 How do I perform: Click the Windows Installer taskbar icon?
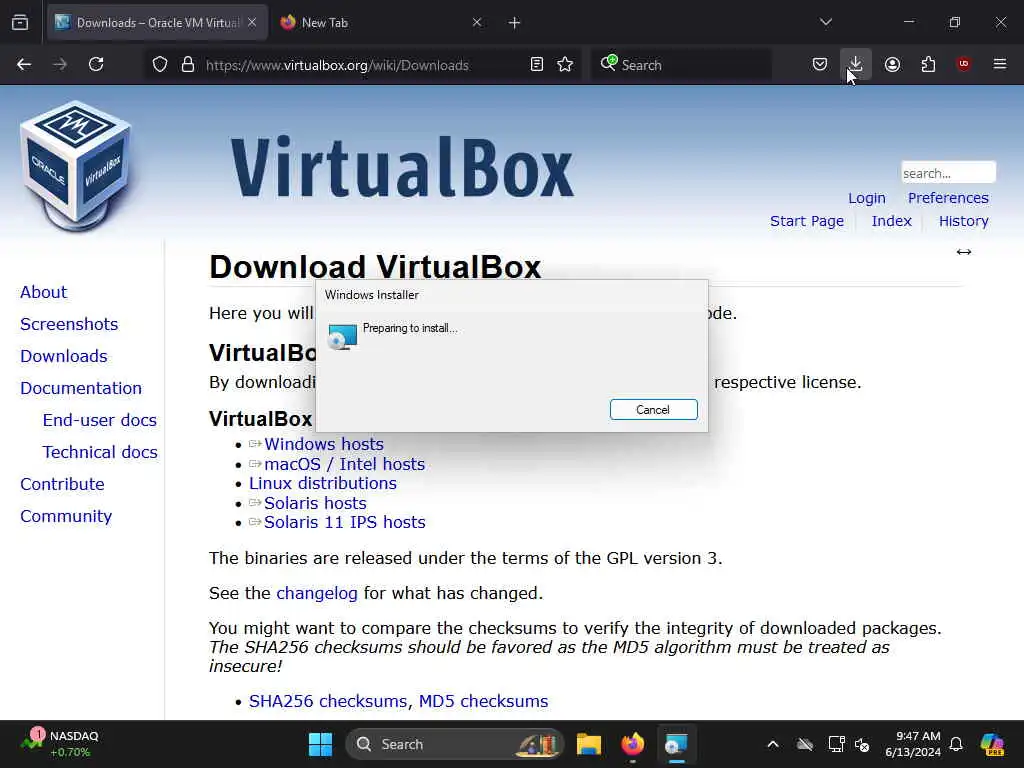coord(676,744)
